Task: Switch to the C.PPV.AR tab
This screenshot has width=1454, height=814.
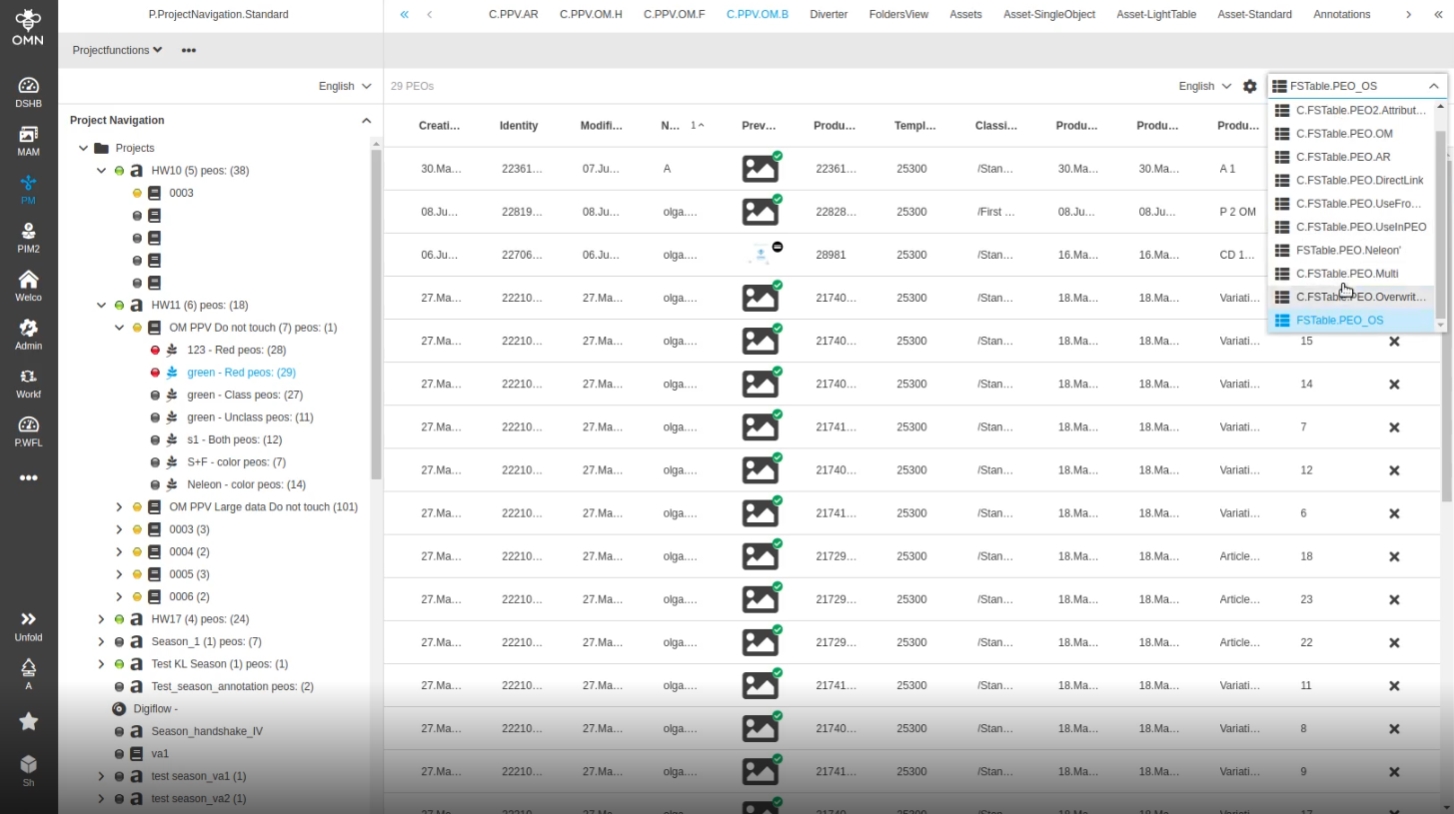Action: coord(513,14)
